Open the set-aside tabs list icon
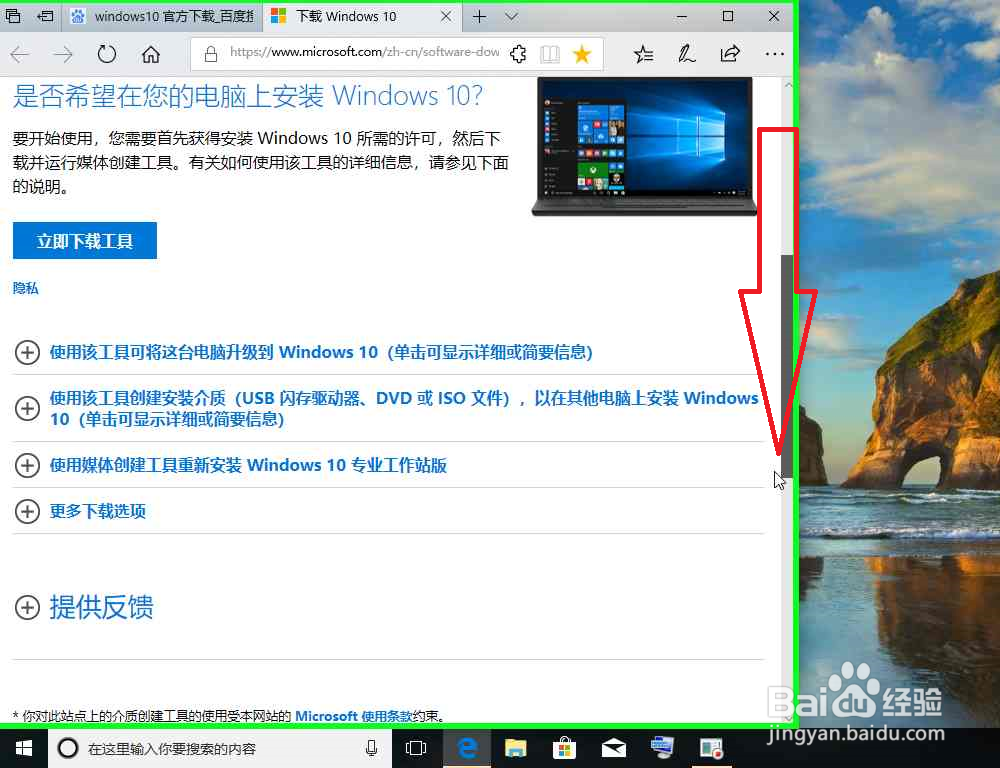 (x=13, y=16)
